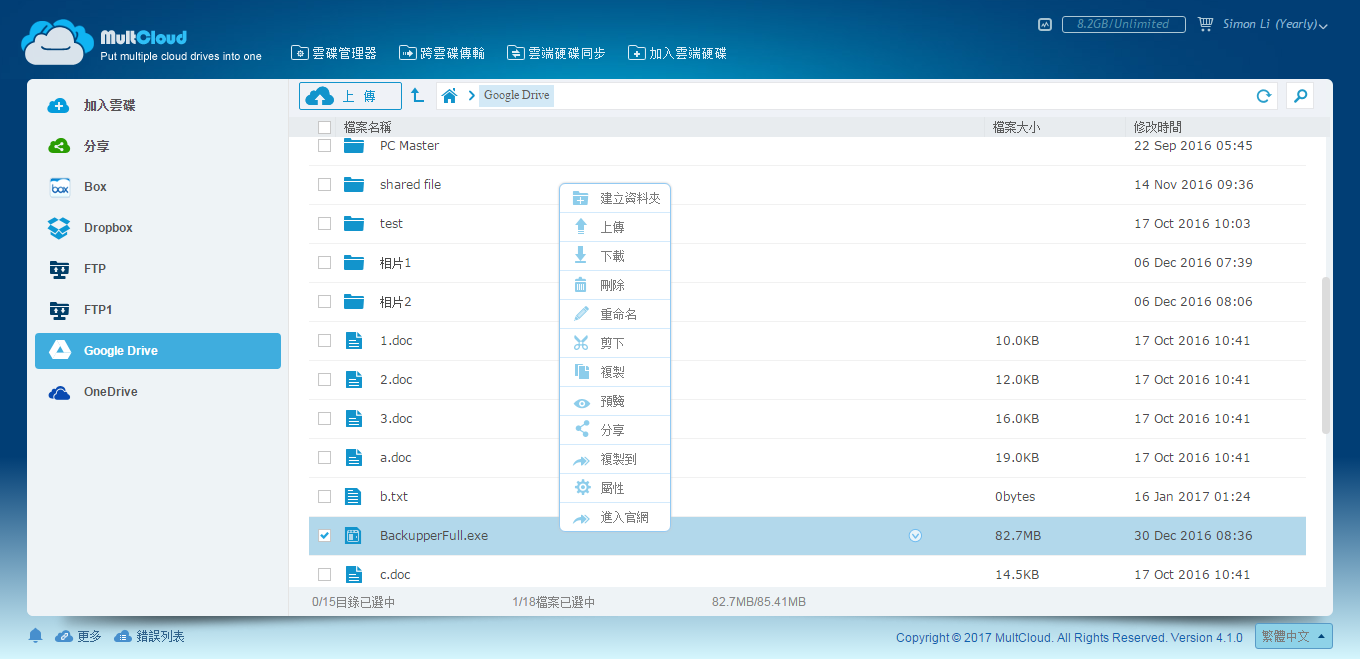
Task: Choose 重命名 in the context menu
Action: [618, 314]
